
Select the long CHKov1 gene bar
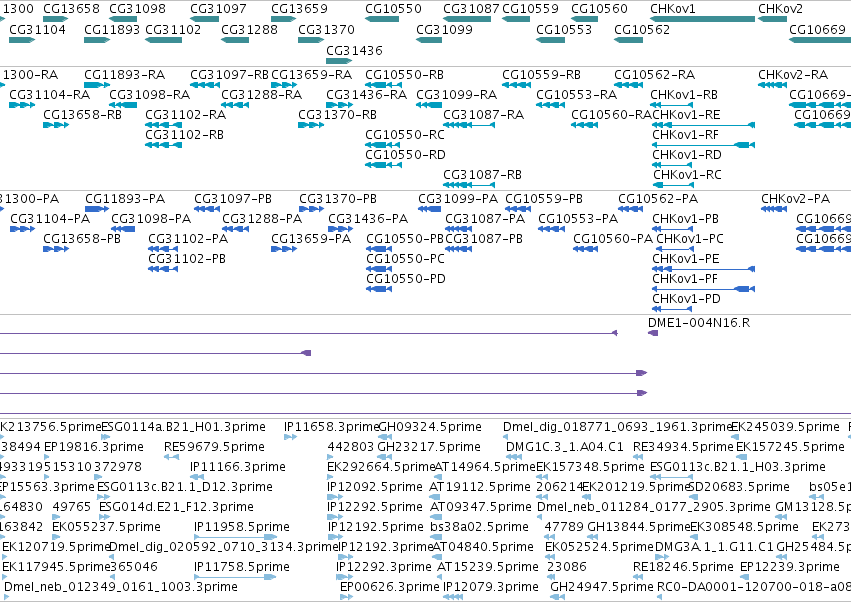pos(702,19)
